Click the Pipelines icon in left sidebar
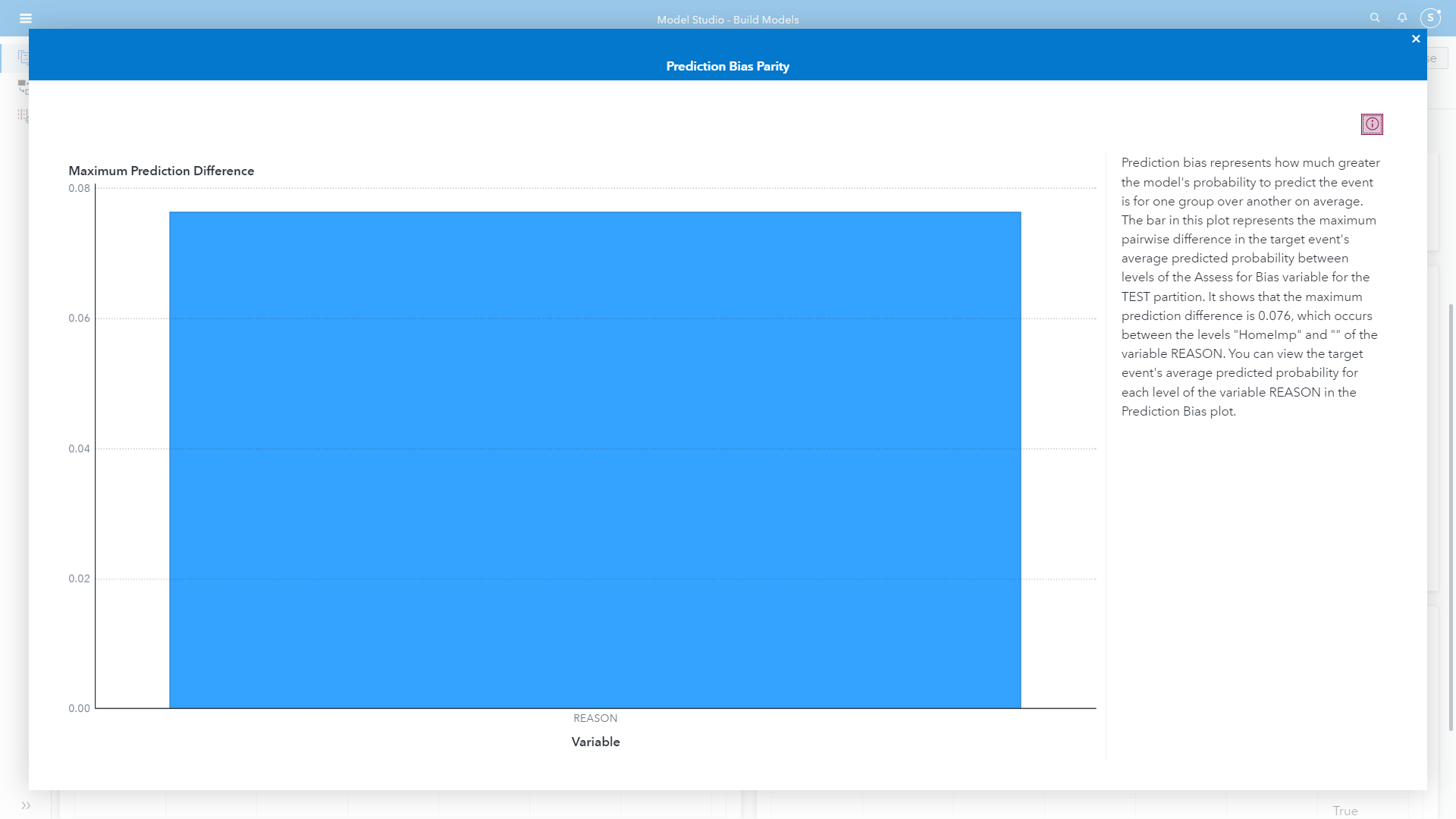The image size is (1456, 819). pos(23,86)
